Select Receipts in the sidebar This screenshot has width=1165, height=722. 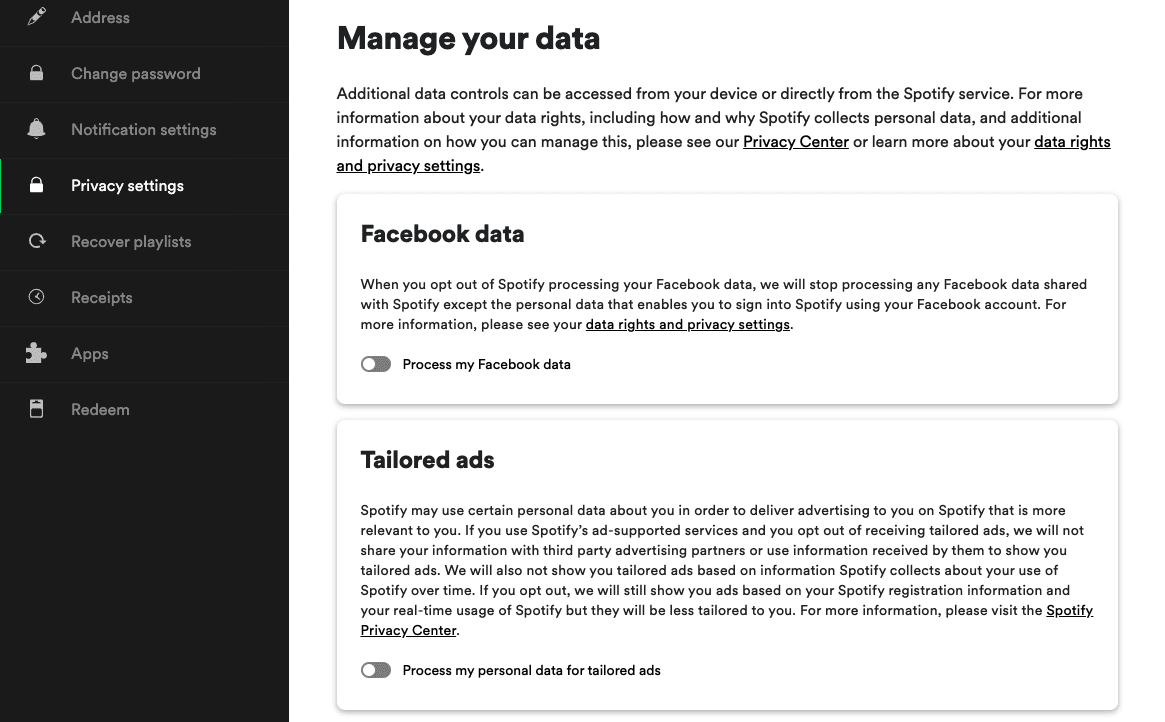click(x=103, y=297)
